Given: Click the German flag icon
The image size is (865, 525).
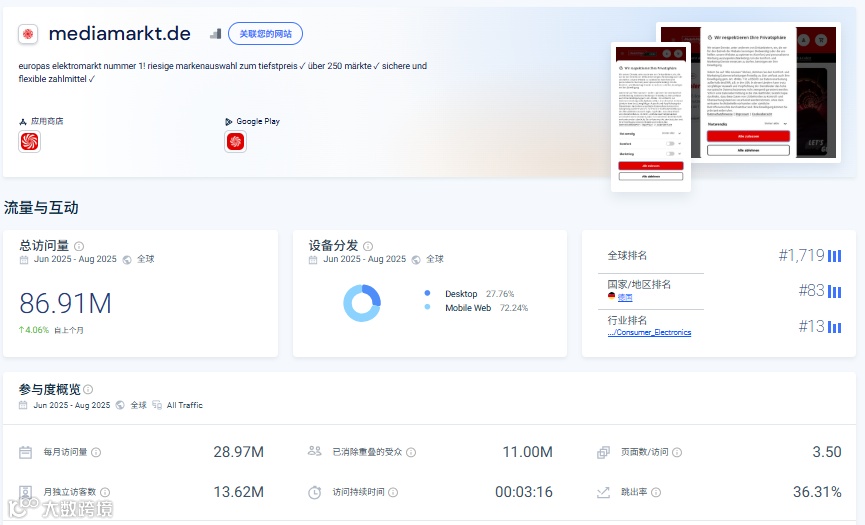Looking at the screenshot, I should (x=611, y=296).
